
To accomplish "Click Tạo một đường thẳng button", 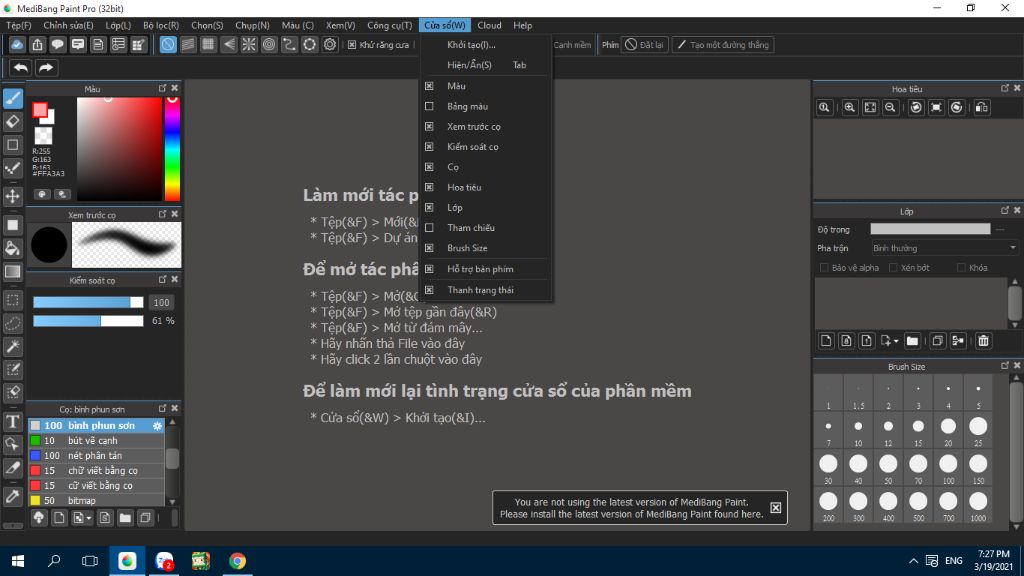I will (x=723, y=45).
